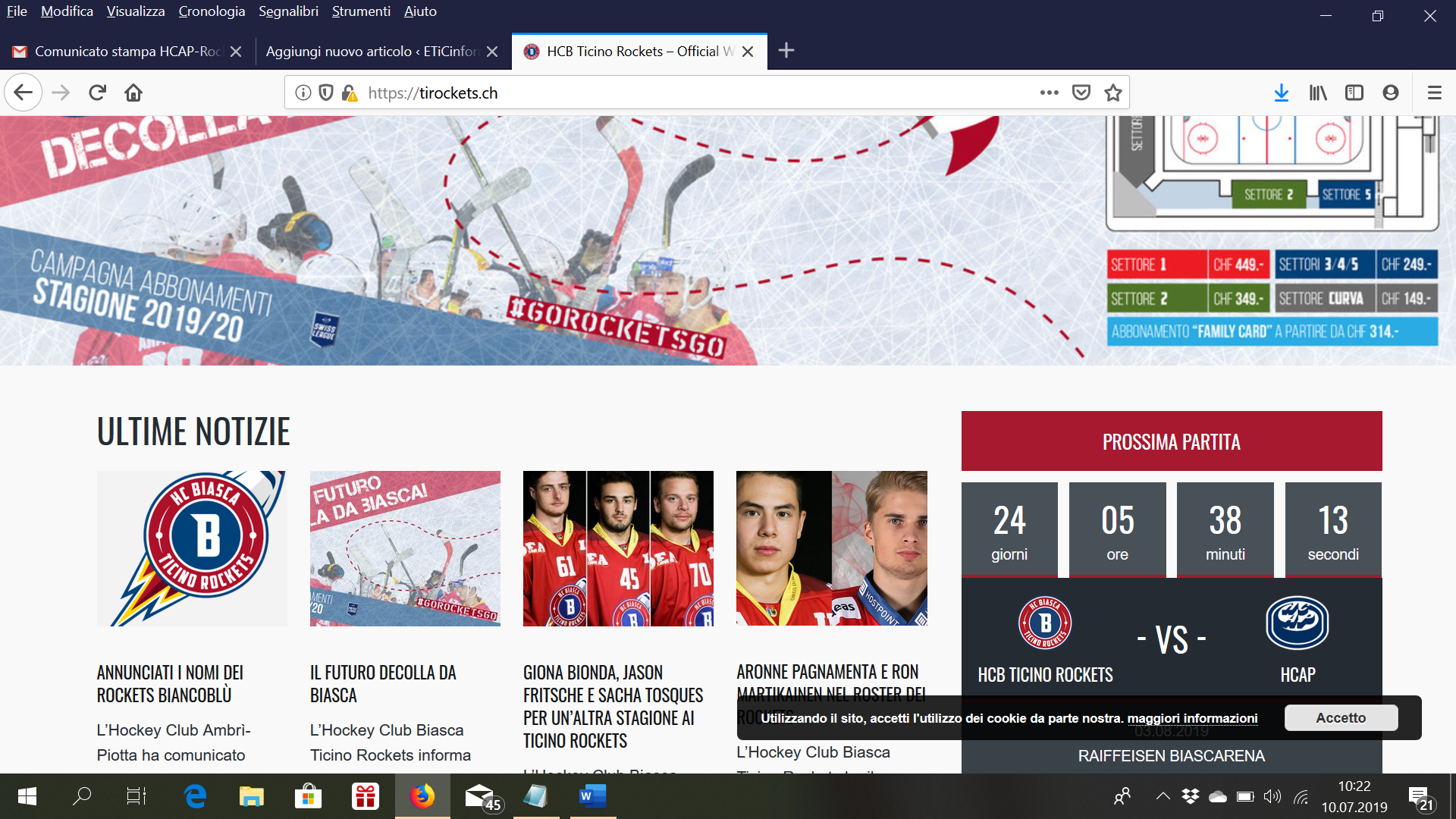Open Microsoft Store from taskbar

(307, 796)
